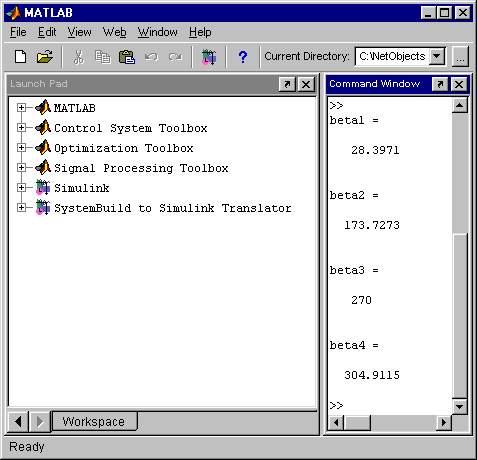This screenshot has width=477, height=460.
Task: Click the beta2 value 173.7273
Action: [372, 225]
